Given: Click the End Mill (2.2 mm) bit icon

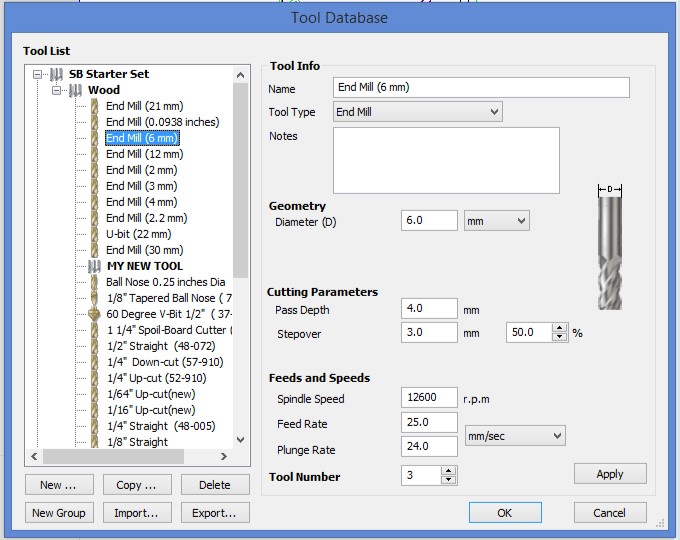Looking at the screenshot, I should 95,218.
